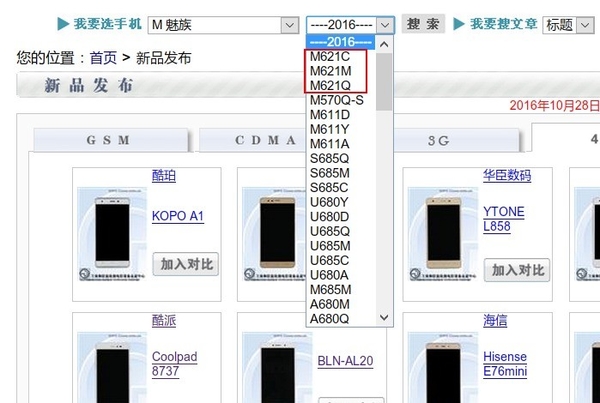Open the KOPO A1 phone thumbnail
This screenshot has height=403, width=600.
112,233
